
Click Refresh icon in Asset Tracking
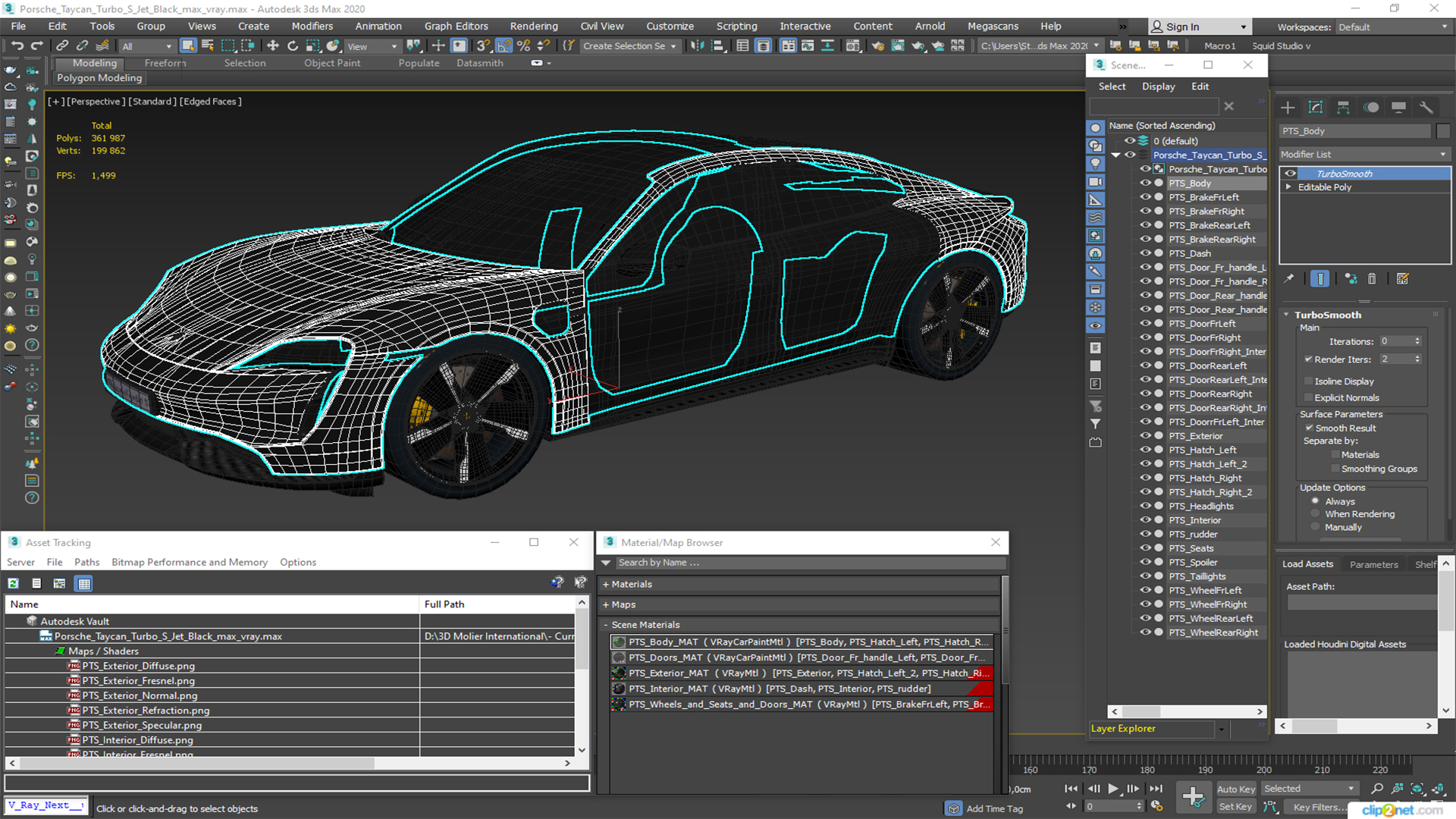point(13,583)
